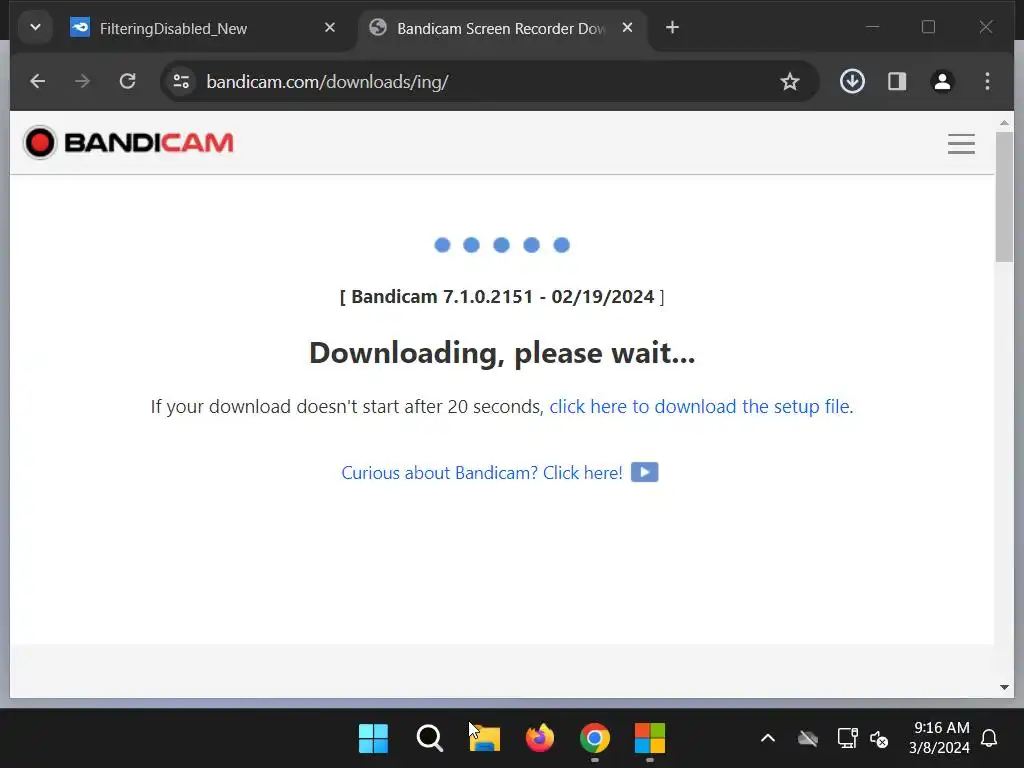Viewport: 1024px width, 768px height.
Task: Close the Bandicam Screen Recorder tab
Action: tap(627, 27)
